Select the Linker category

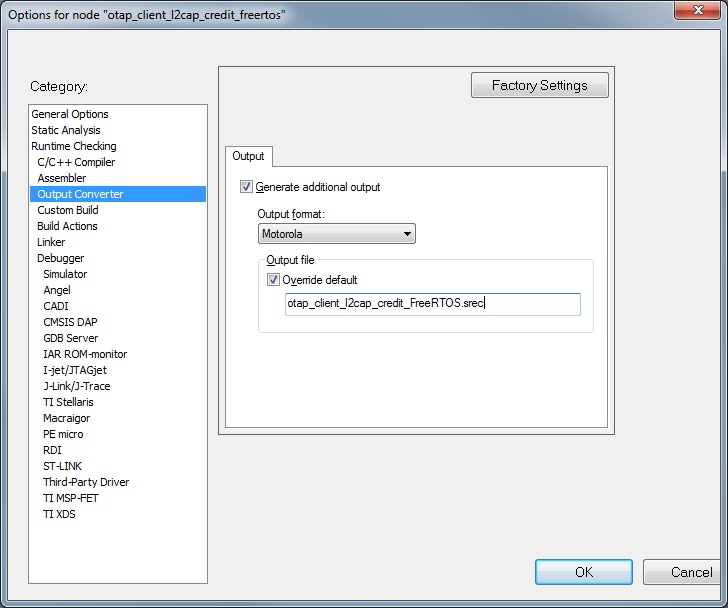tap(51, 242)
